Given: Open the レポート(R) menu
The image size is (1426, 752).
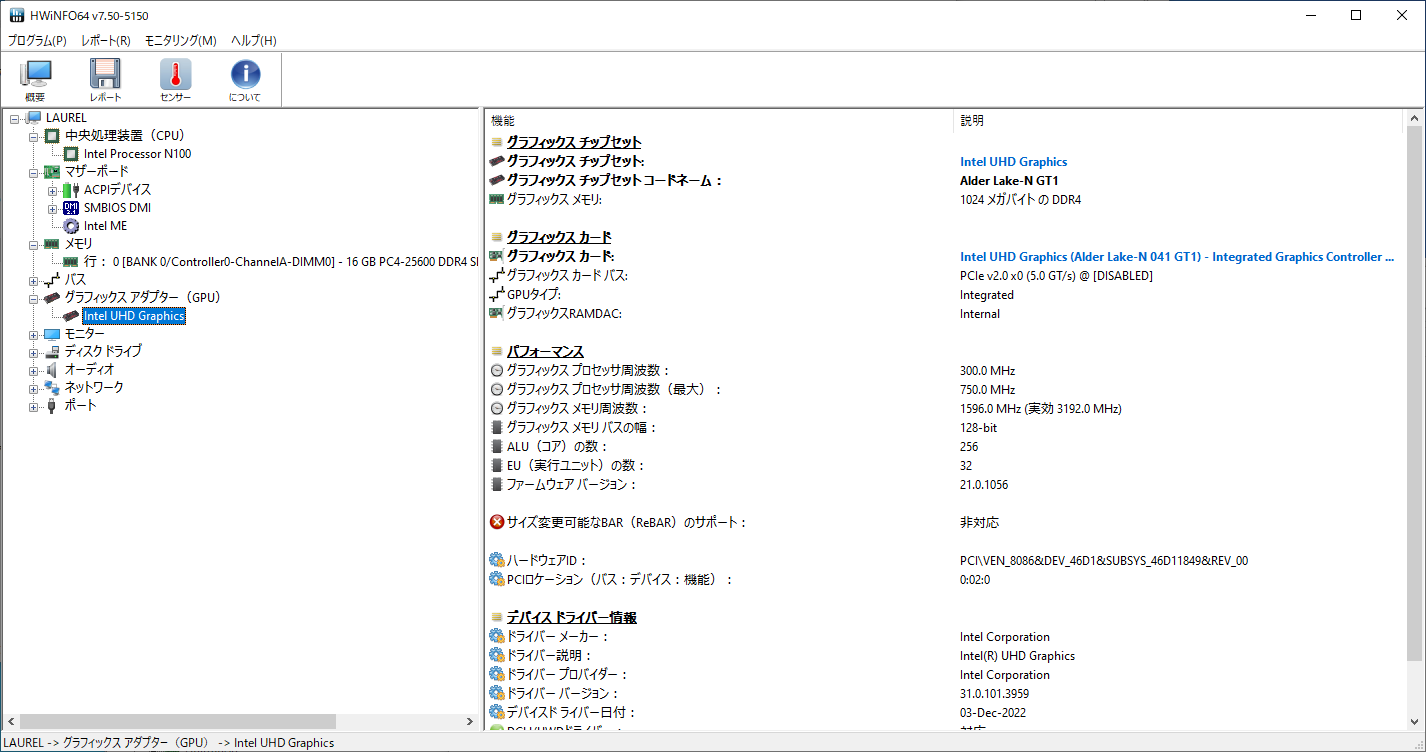Looking at the screenshot, I should pos(106,41).
